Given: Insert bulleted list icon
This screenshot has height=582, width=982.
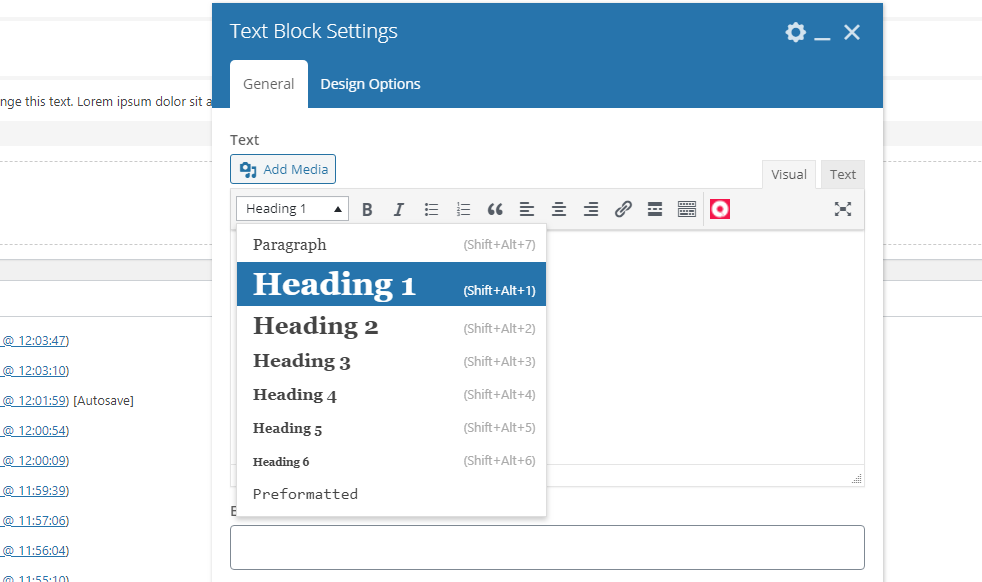Looking at the screenshot, I should click(431, 209).
